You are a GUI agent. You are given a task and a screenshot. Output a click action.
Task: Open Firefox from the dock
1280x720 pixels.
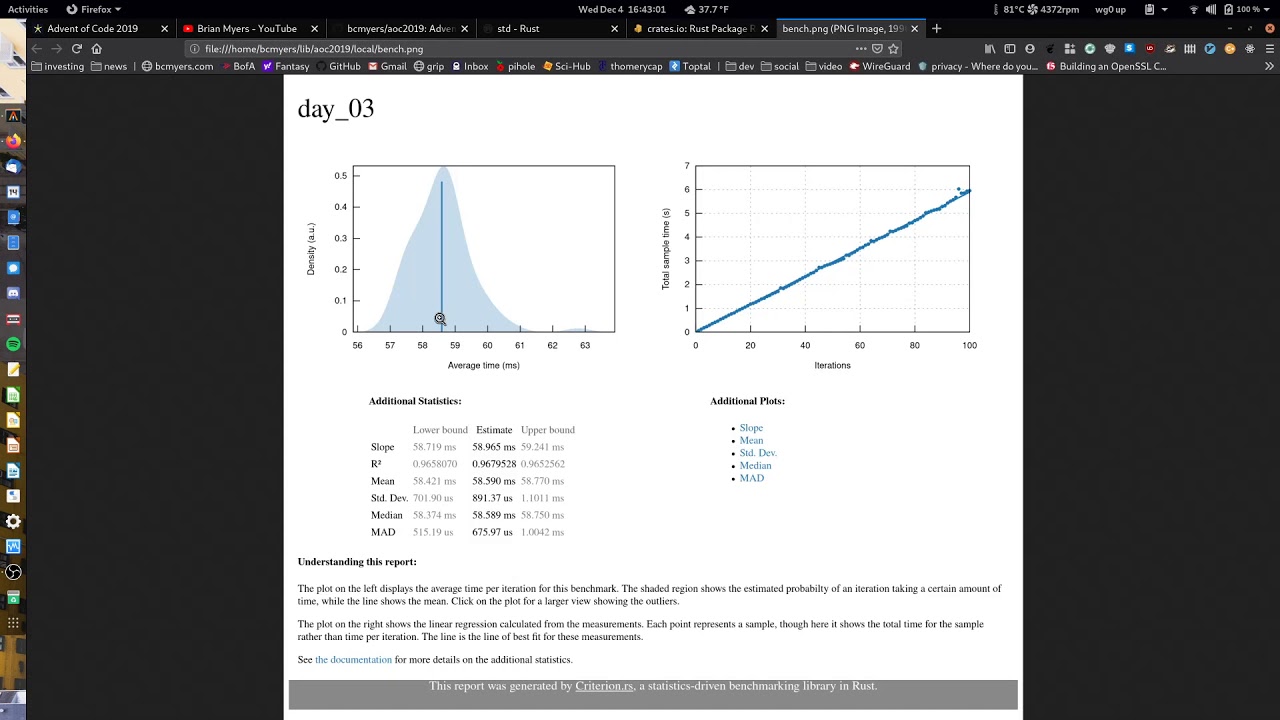[x=13, y=141]
